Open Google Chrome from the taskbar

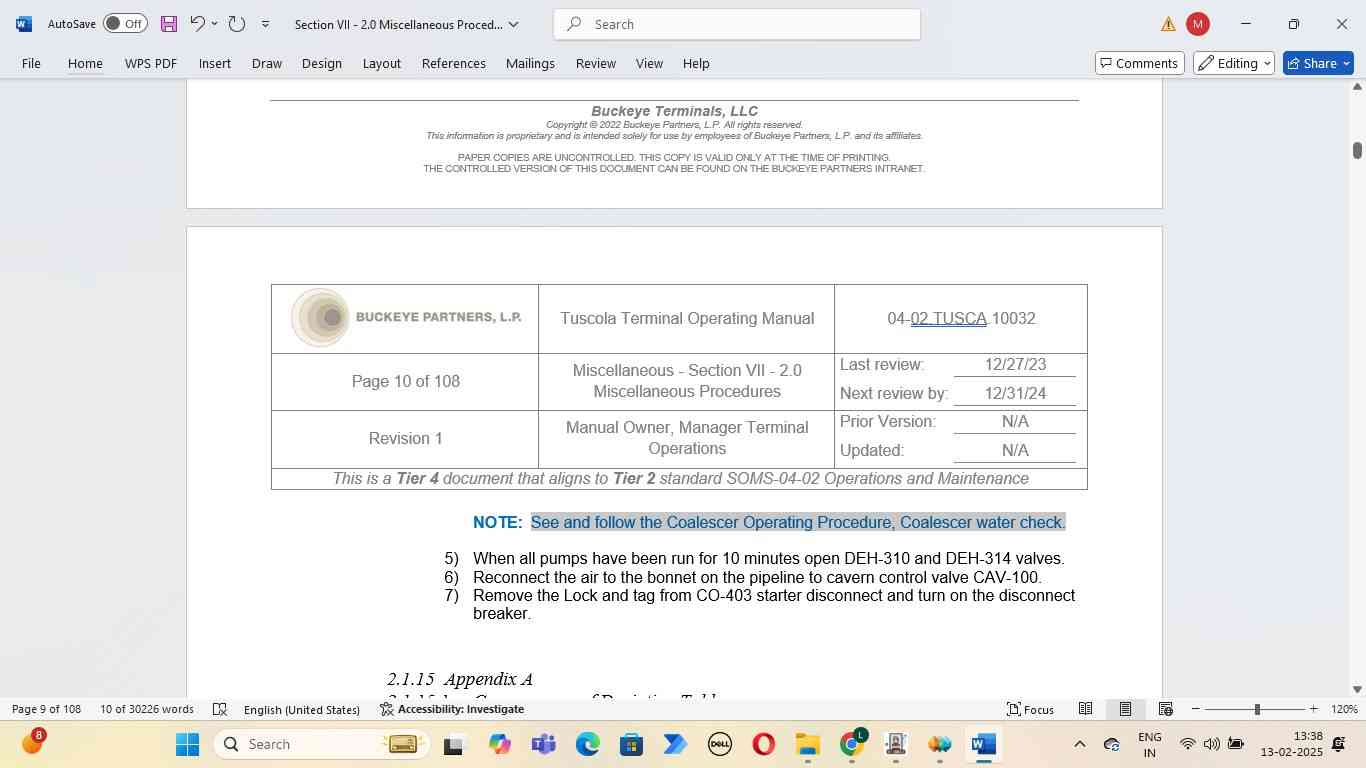pos(852,744)
